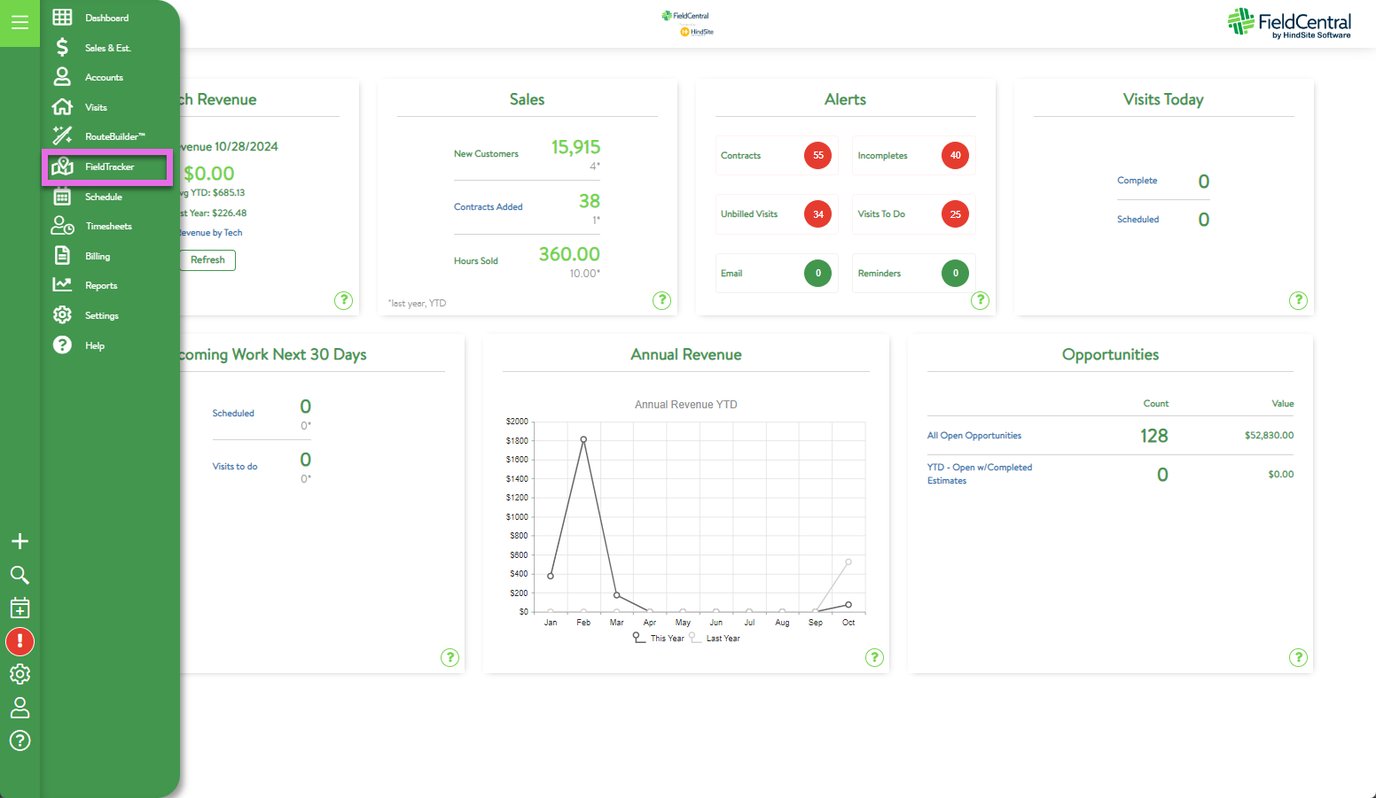Click the help question mark at rail bottom
Viewport: 1376px width, 798px height.
click(x=20, y=740)
